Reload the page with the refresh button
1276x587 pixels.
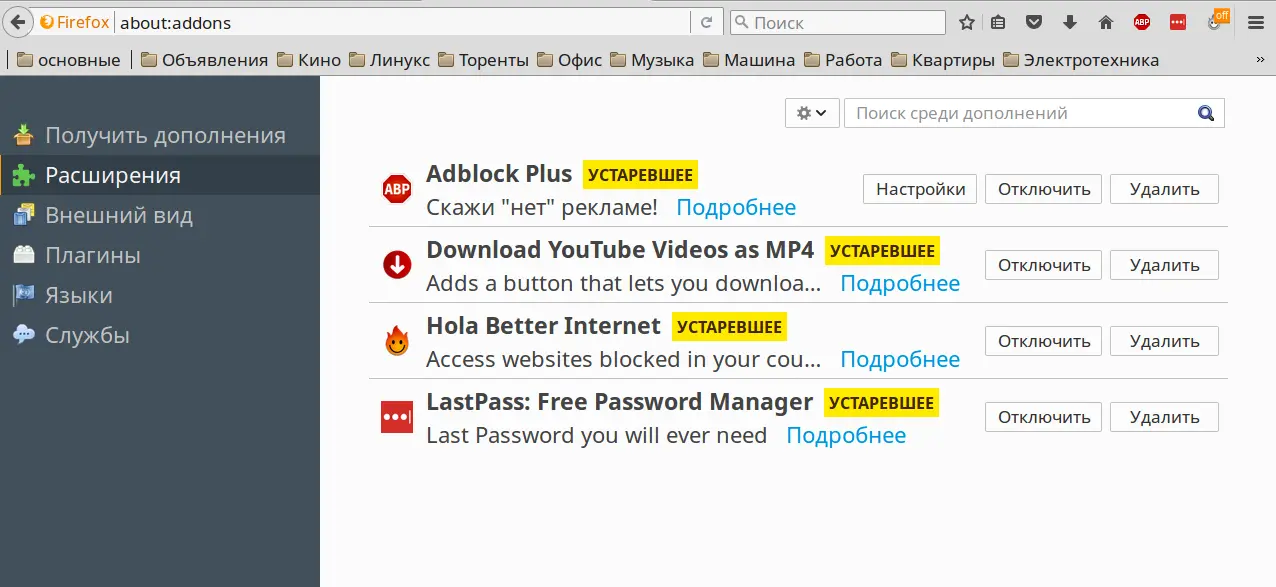tap(706, 22)
